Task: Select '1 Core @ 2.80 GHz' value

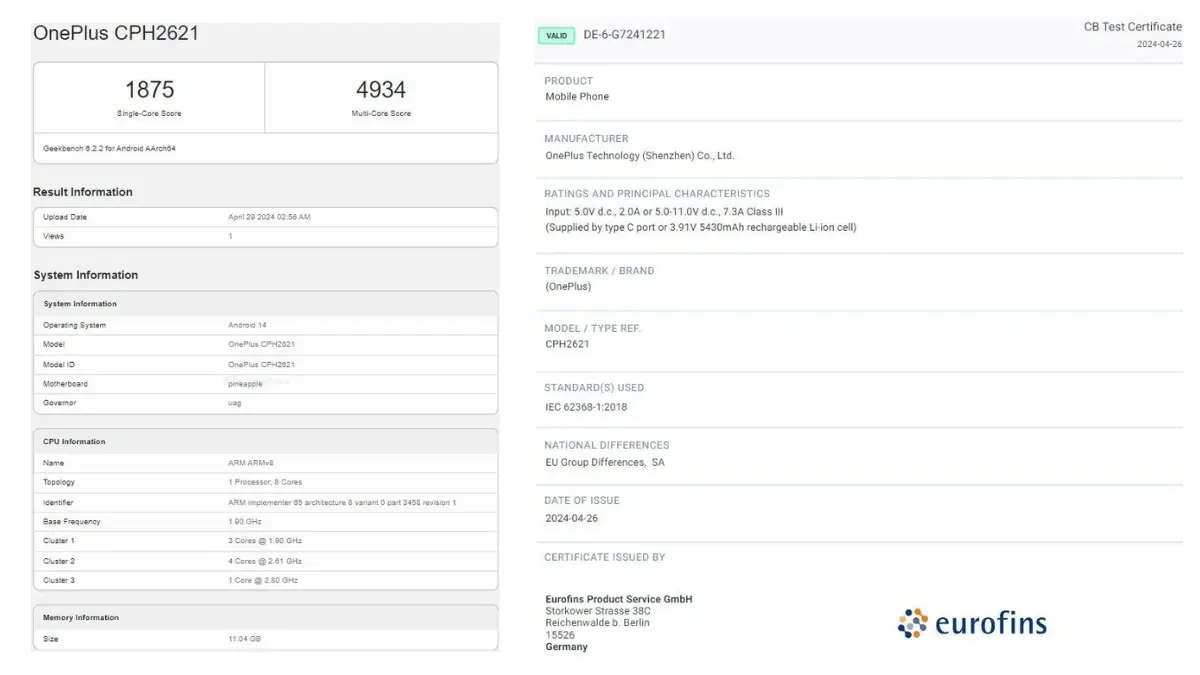Action: tap(263, 580)
